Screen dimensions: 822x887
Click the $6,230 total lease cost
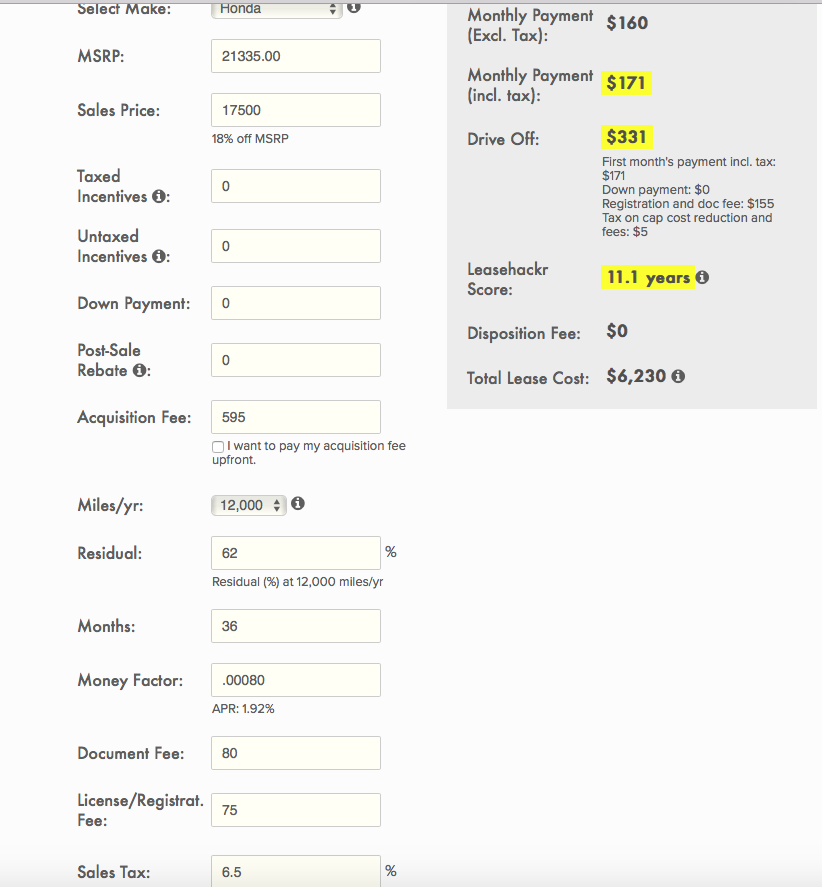click(x=636, y=376)
